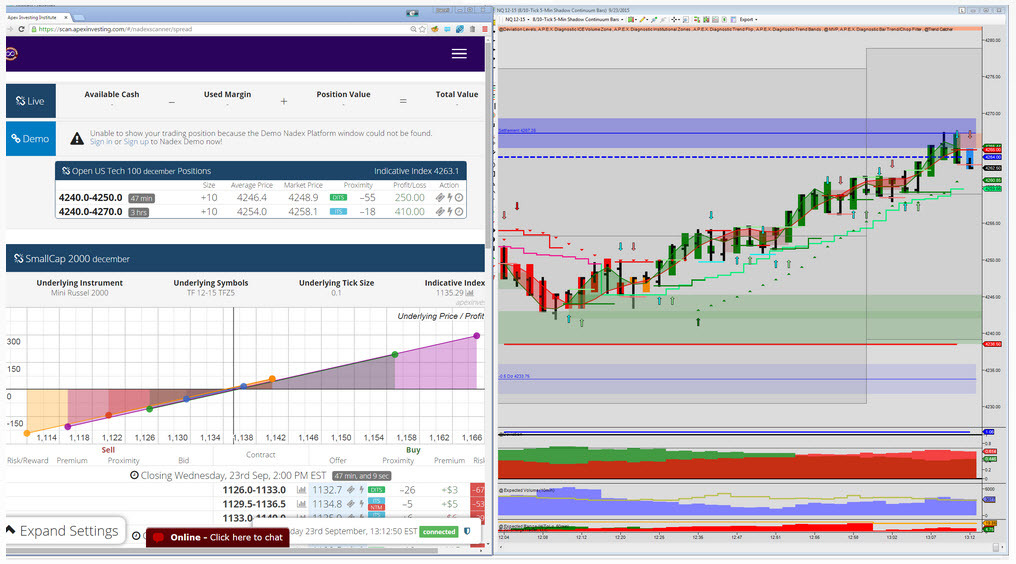Click the 3 hrs badge on 4240.0-4270.0
This screenshot has width=1016, height=564.
click(x=139, y=213)
